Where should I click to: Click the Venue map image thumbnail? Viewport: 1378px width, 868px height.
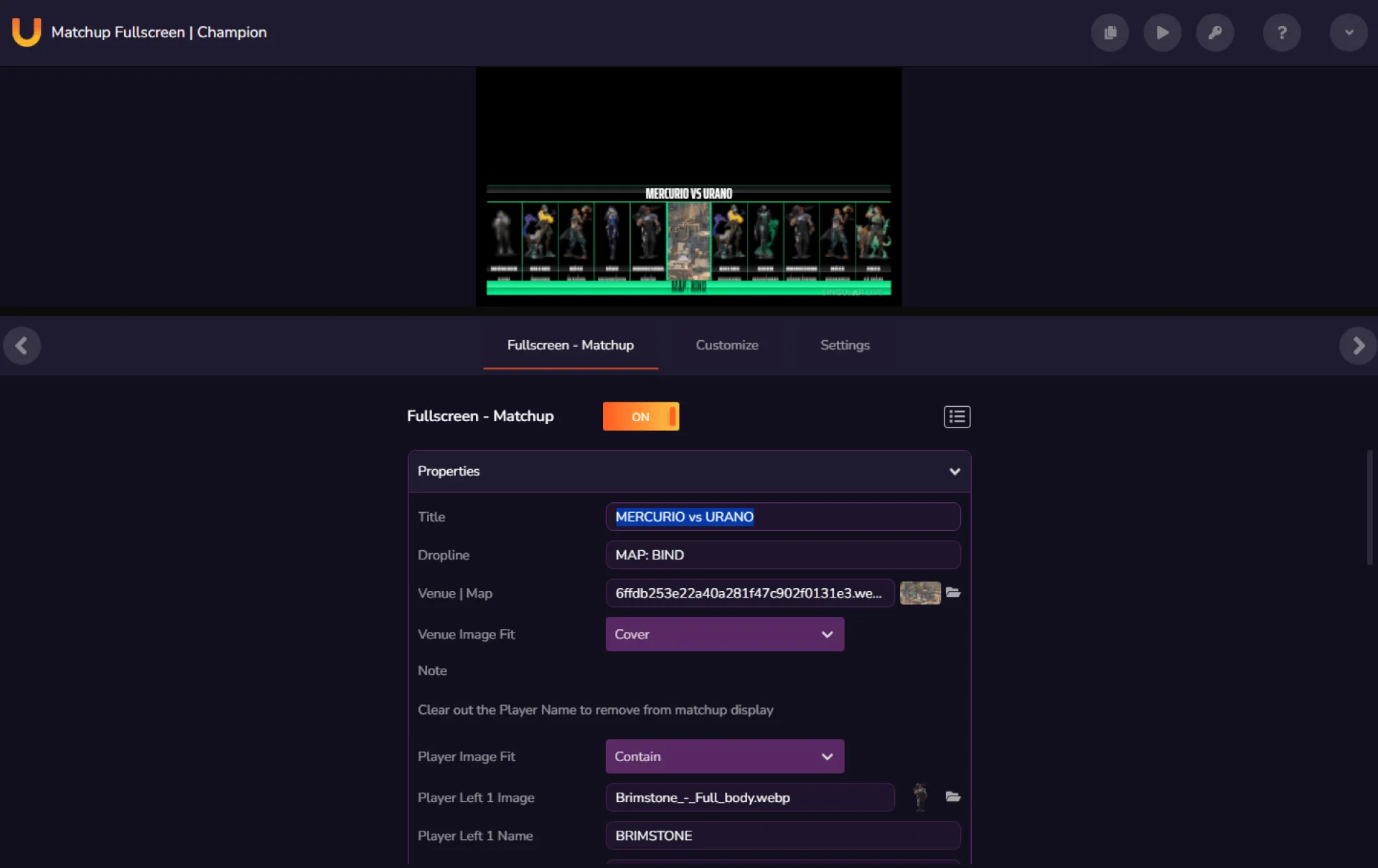click(x=920, y=593)
